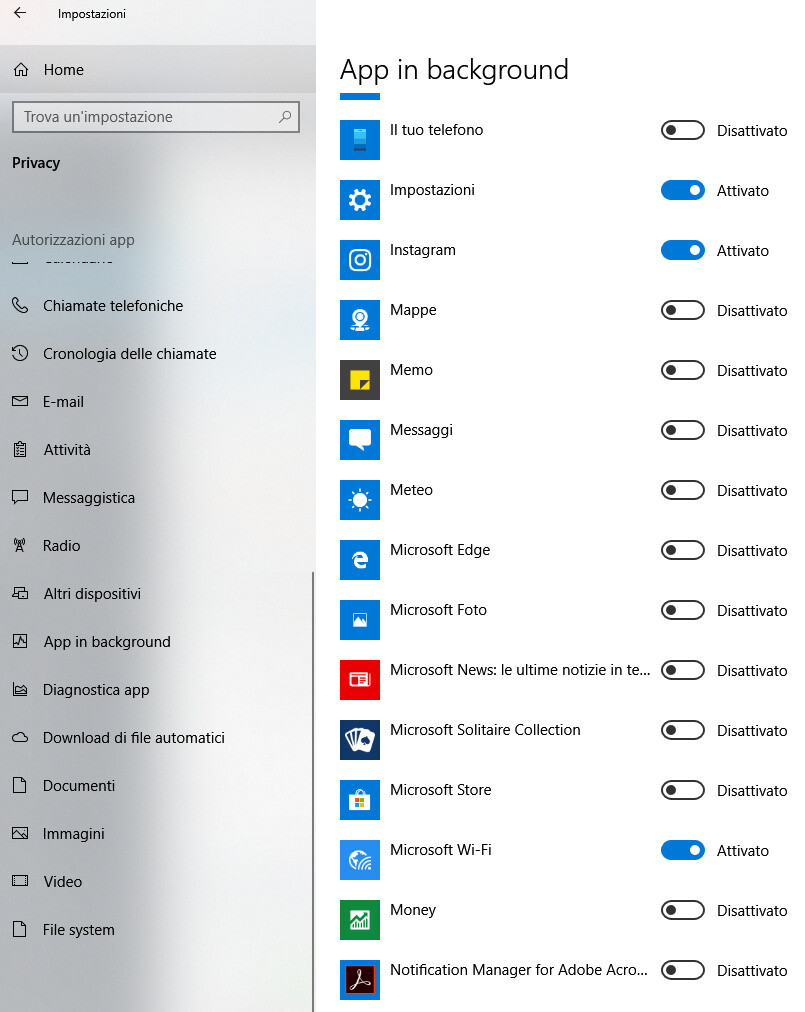
Task: Click the Il tuo telefono app icon
Action: (360, 139)
